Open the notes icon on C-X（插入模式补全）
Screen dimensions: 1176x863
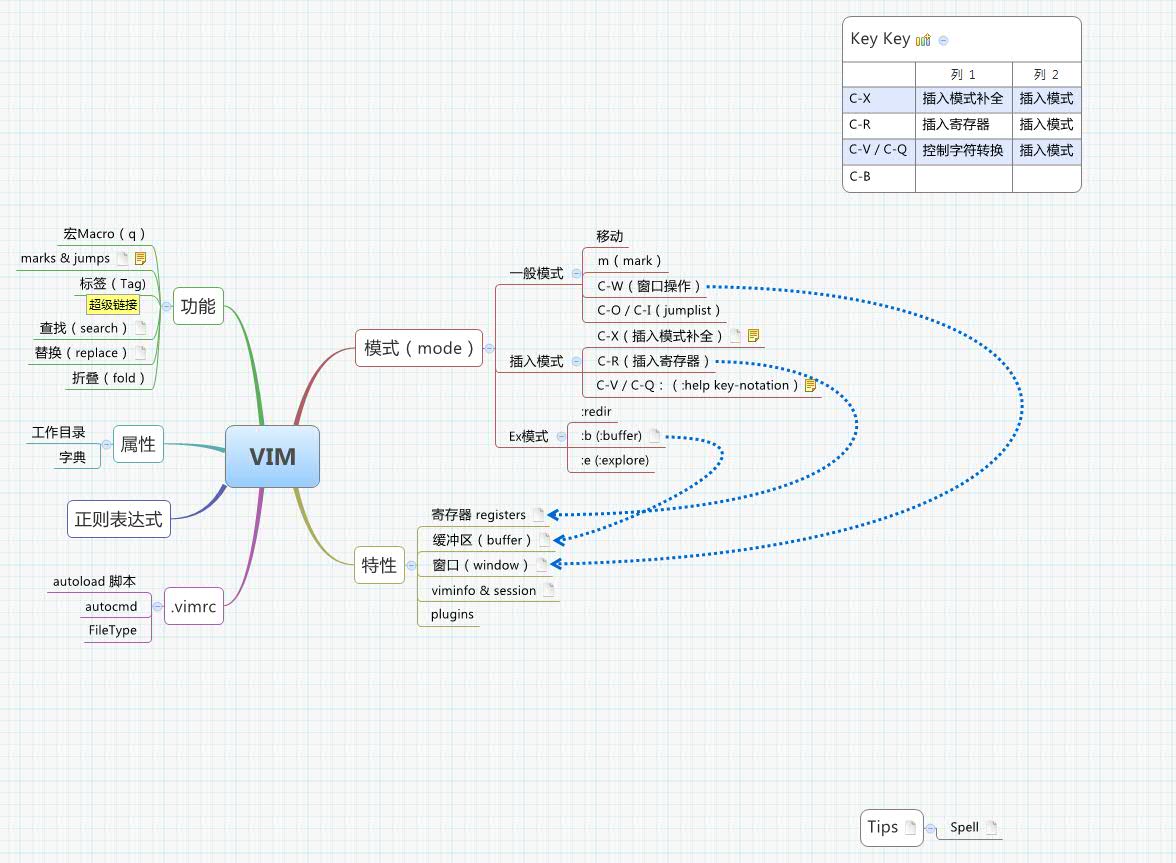(x=753, y=336)
